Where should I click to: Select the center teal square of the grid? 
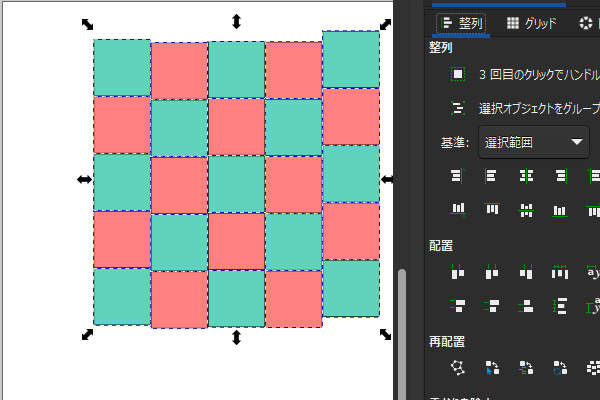(x=236, y=184)
